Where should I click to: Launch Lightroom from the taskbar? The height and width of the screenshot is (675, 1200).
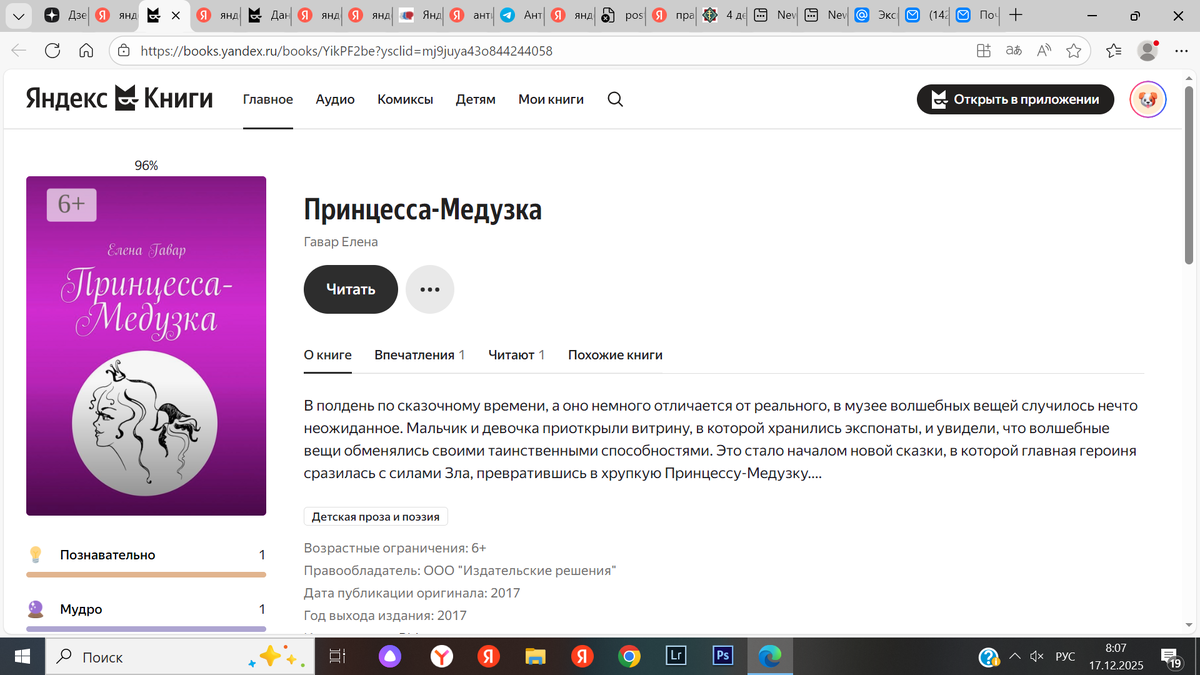676,656
